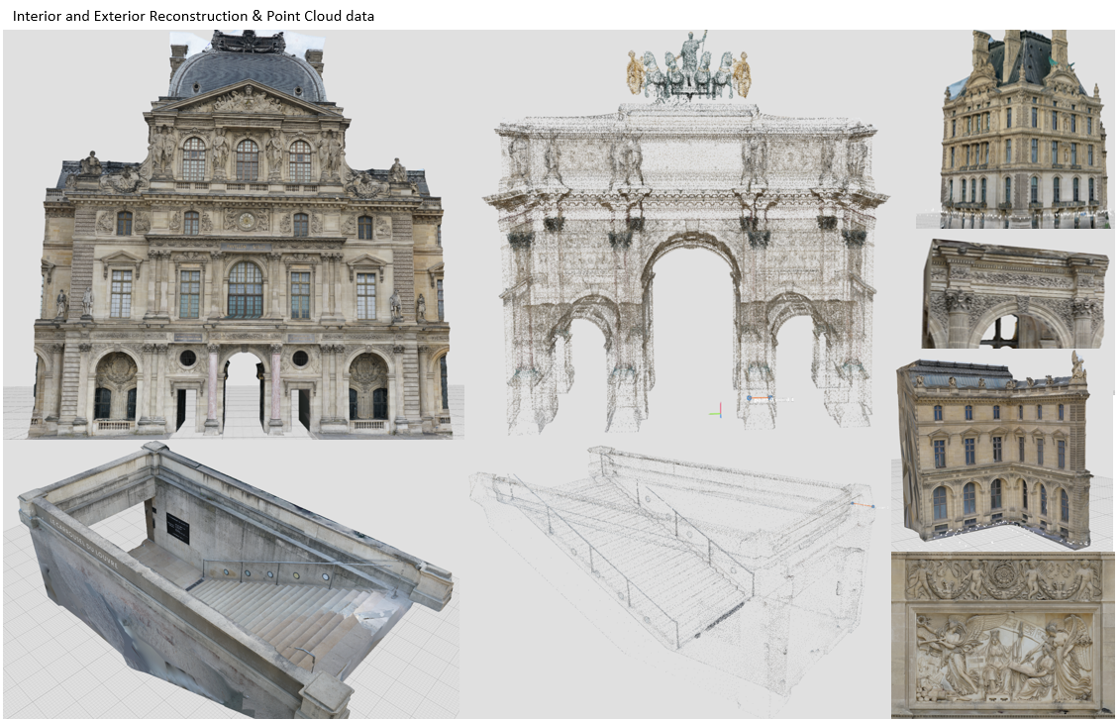Click the red vertical axis of the gizmo
This screenshot has height=720, width=1120.
click(x=721, y=406)
